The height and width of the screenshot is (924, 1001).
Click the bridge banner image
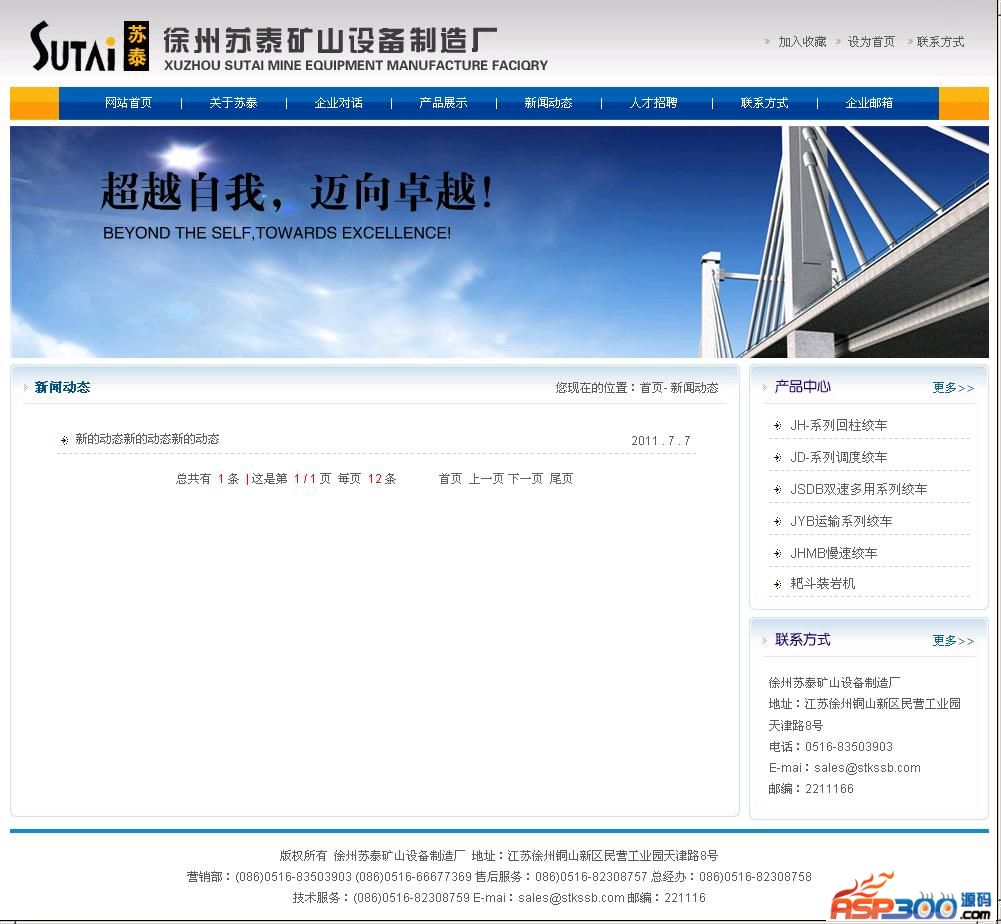499,241
